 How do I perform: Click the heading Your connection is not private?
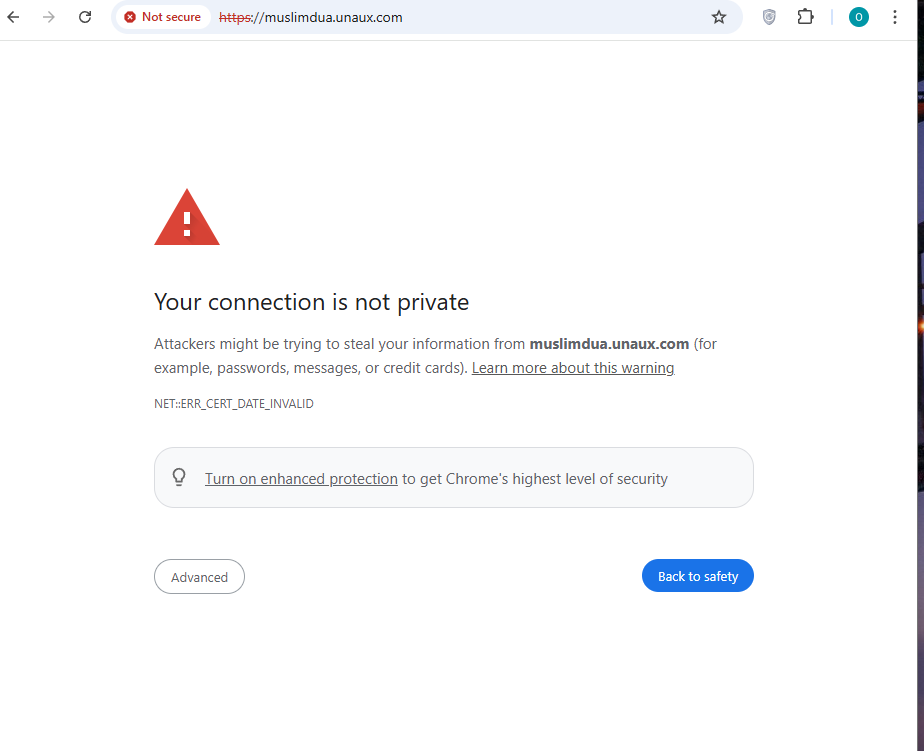click(311, 302)
